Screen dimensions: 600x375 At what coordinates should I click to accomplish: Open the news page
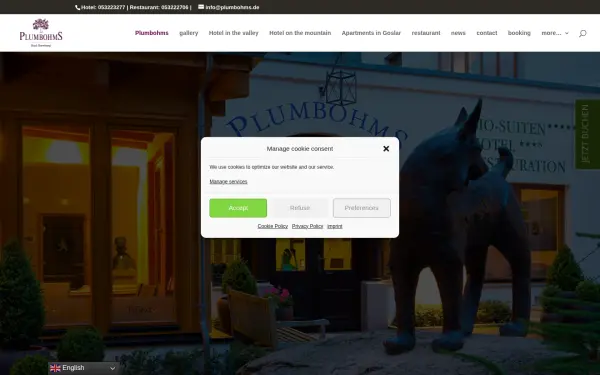tap(458, 33)
